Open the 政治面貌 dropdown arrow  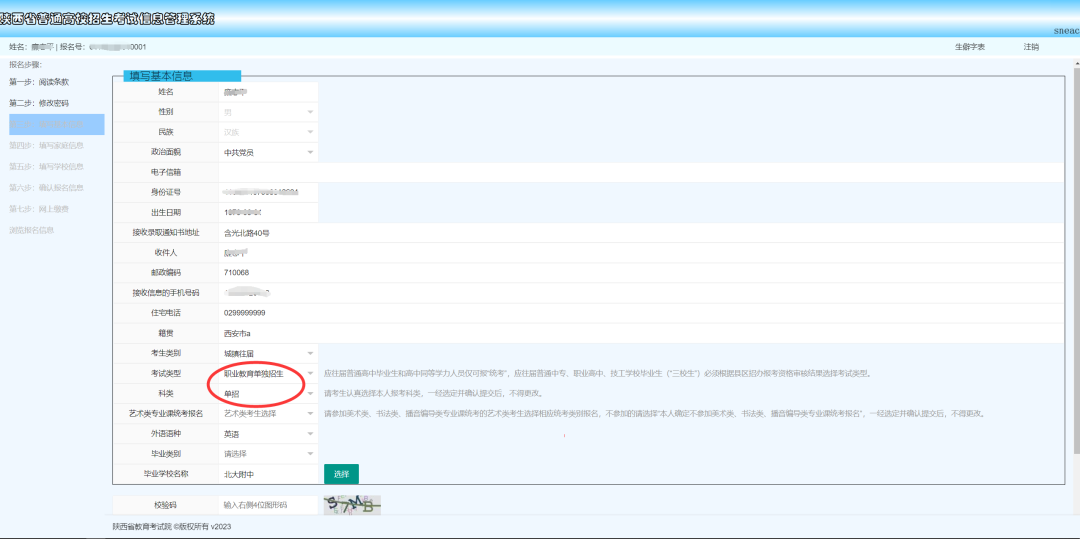click(310, 152)
